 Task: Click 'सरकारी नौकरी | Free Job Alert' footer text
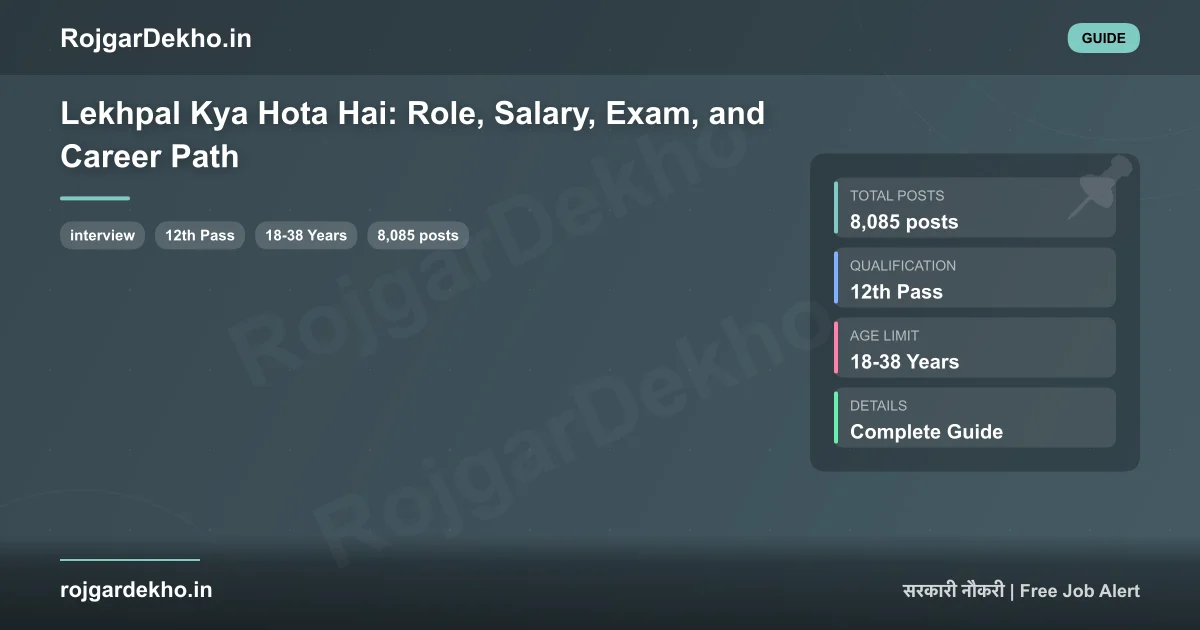tap(1021, 590)
